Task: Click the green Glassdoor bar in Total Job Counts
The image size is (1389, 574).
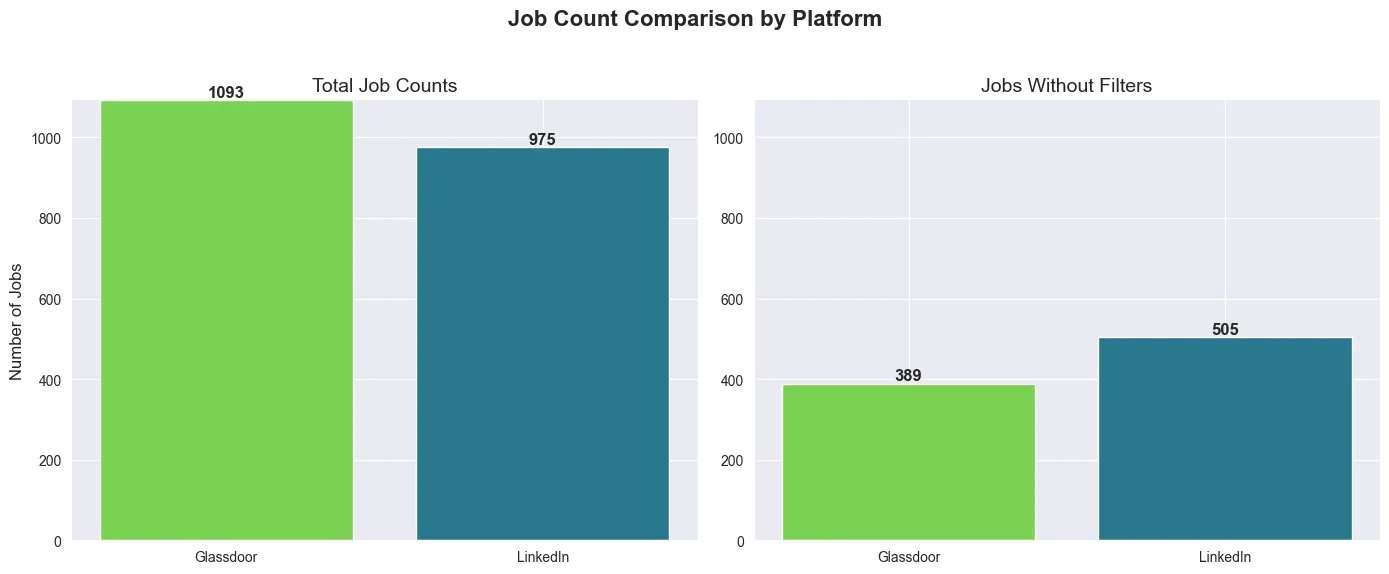Action: (x=226, y=320)
